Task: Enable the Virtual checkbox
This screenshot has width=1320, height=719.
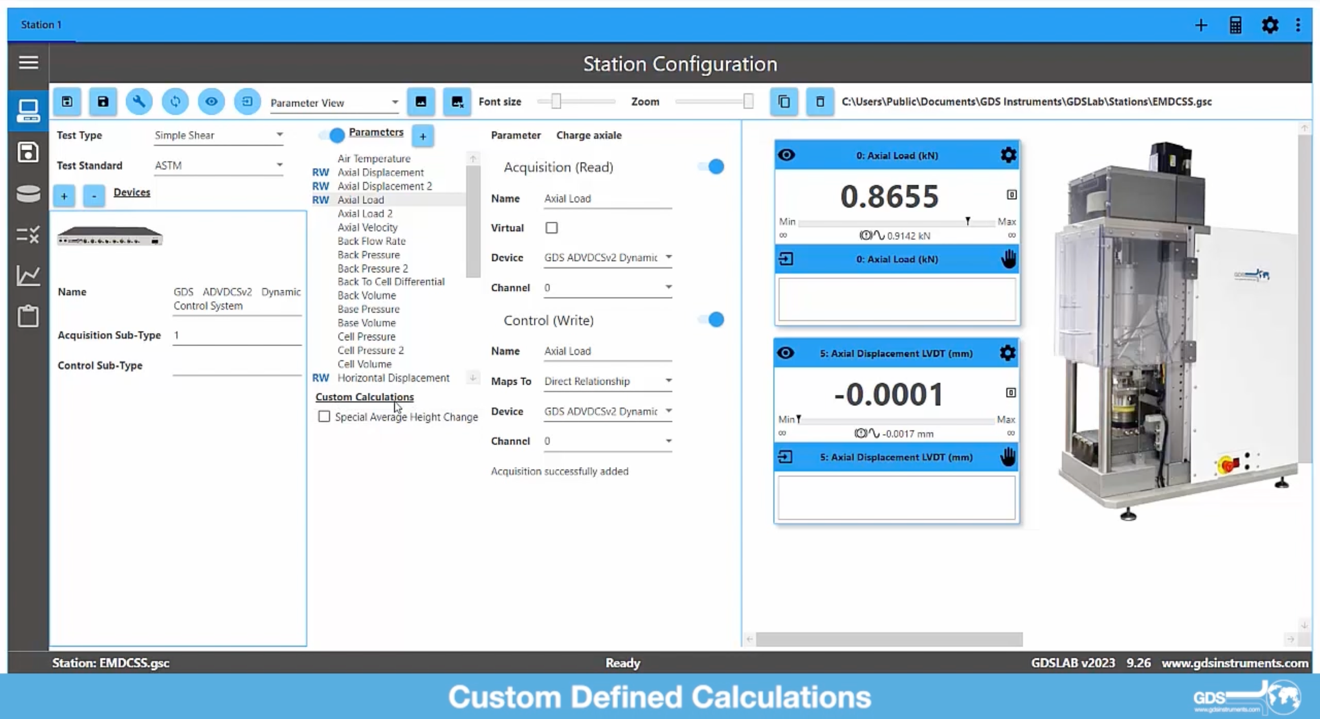Action: (551, 228)
